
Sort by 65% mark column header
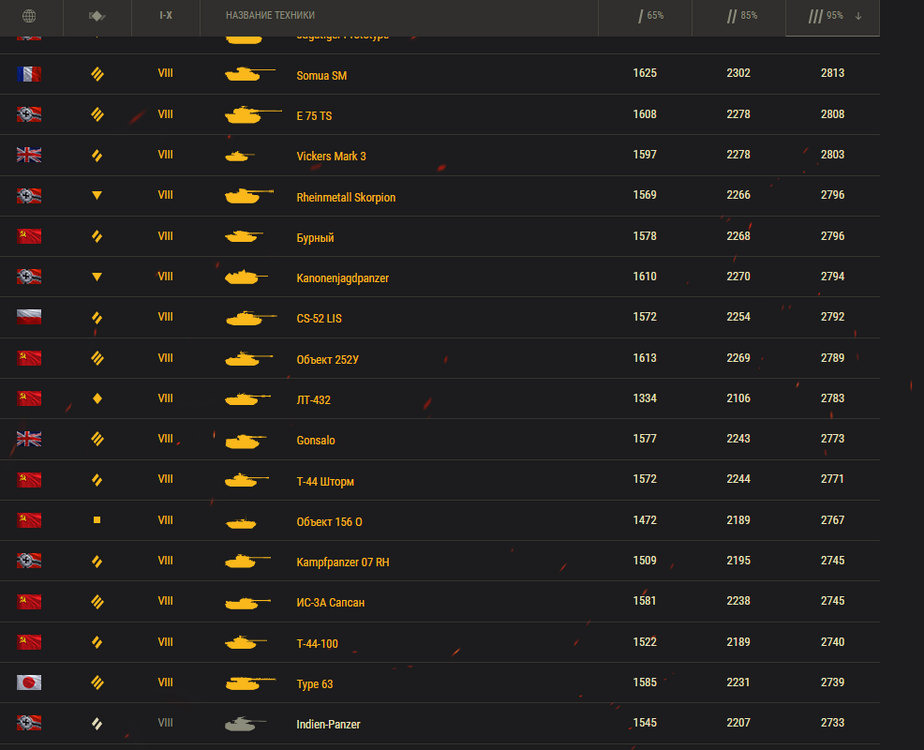click(651, 16)
